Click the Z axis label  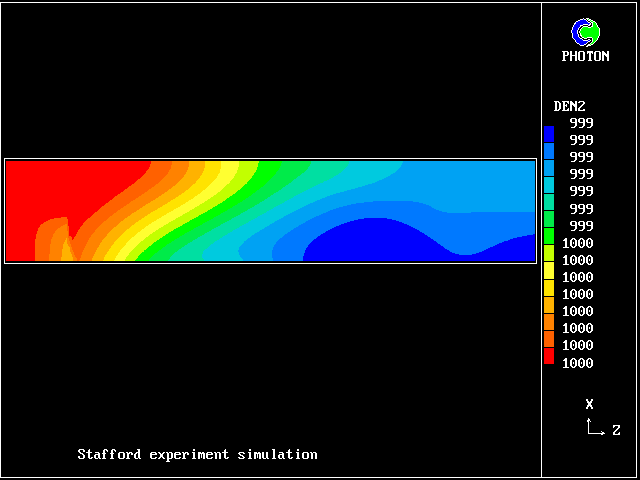(x=616, y=431)
